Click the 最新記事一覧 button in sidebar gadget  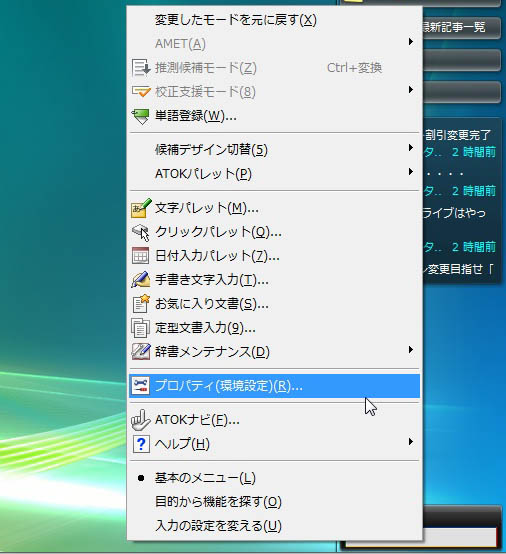461,28
